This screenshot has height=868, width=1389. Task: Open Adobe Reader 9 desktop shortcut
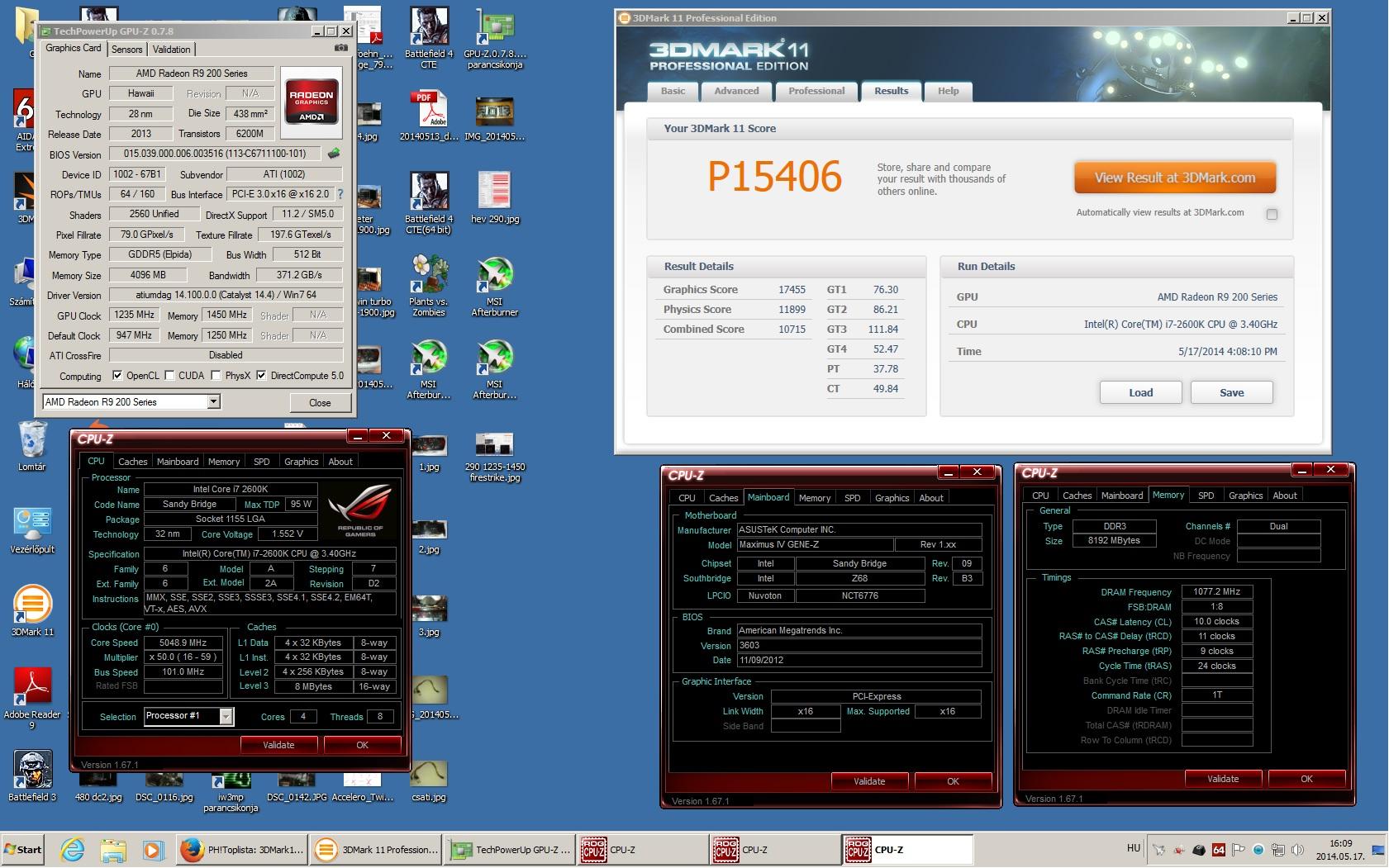tap(32, 699)
